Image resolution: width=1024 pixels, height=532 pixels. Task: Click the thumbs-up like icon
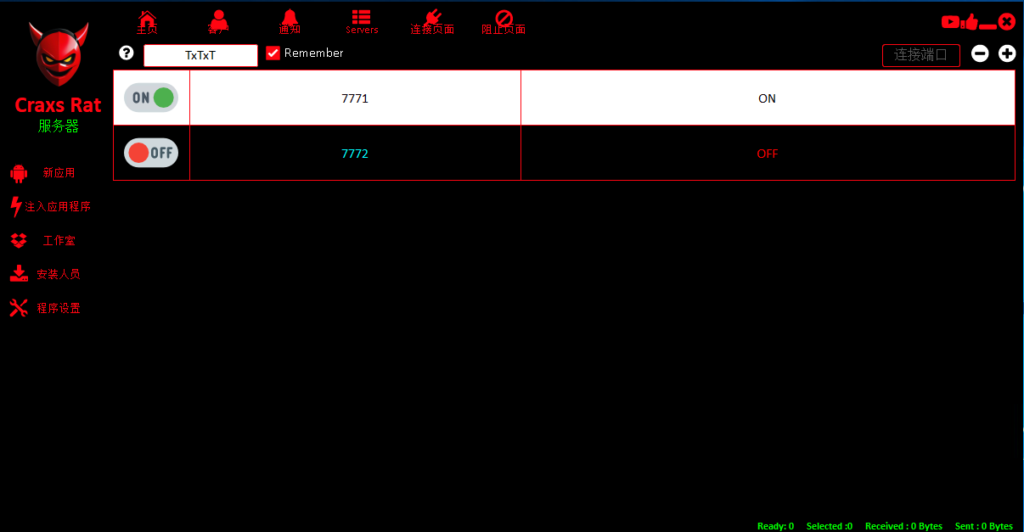click(969, 21)
